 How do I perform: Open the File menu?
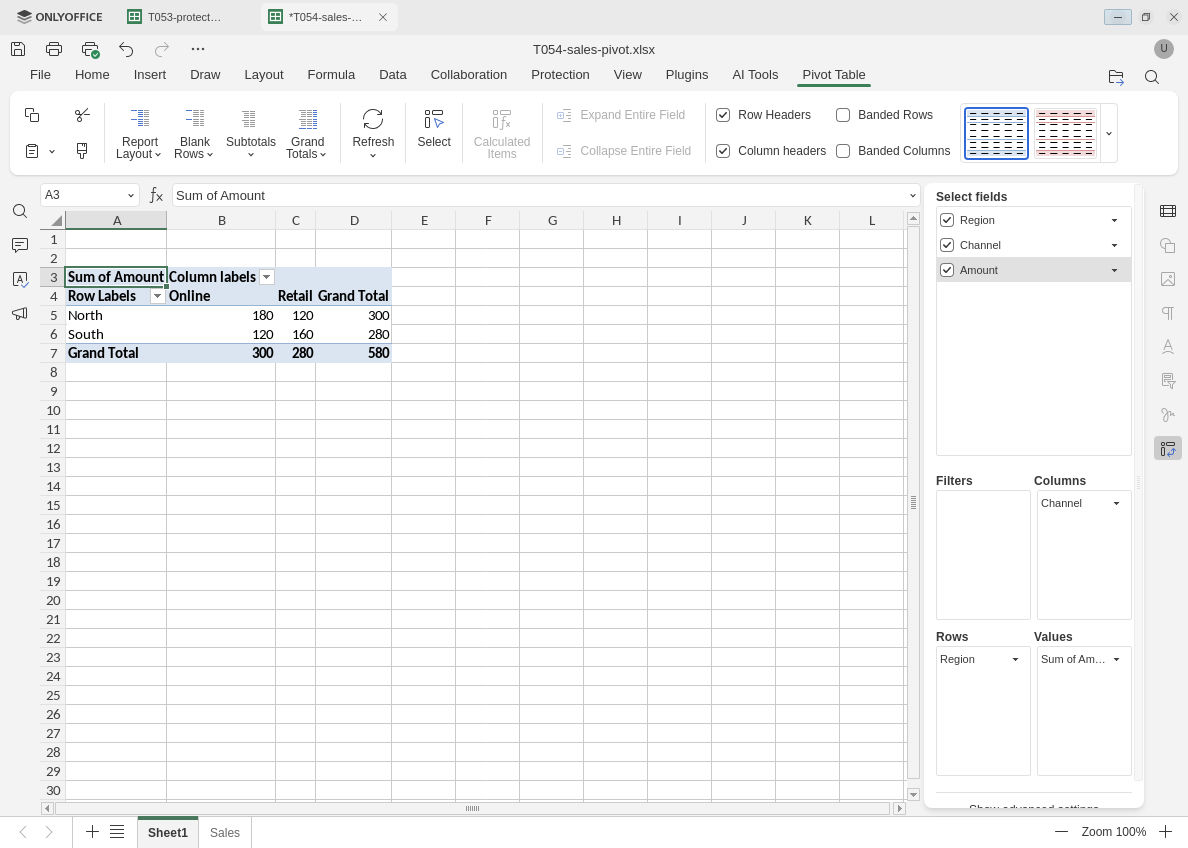40,75
